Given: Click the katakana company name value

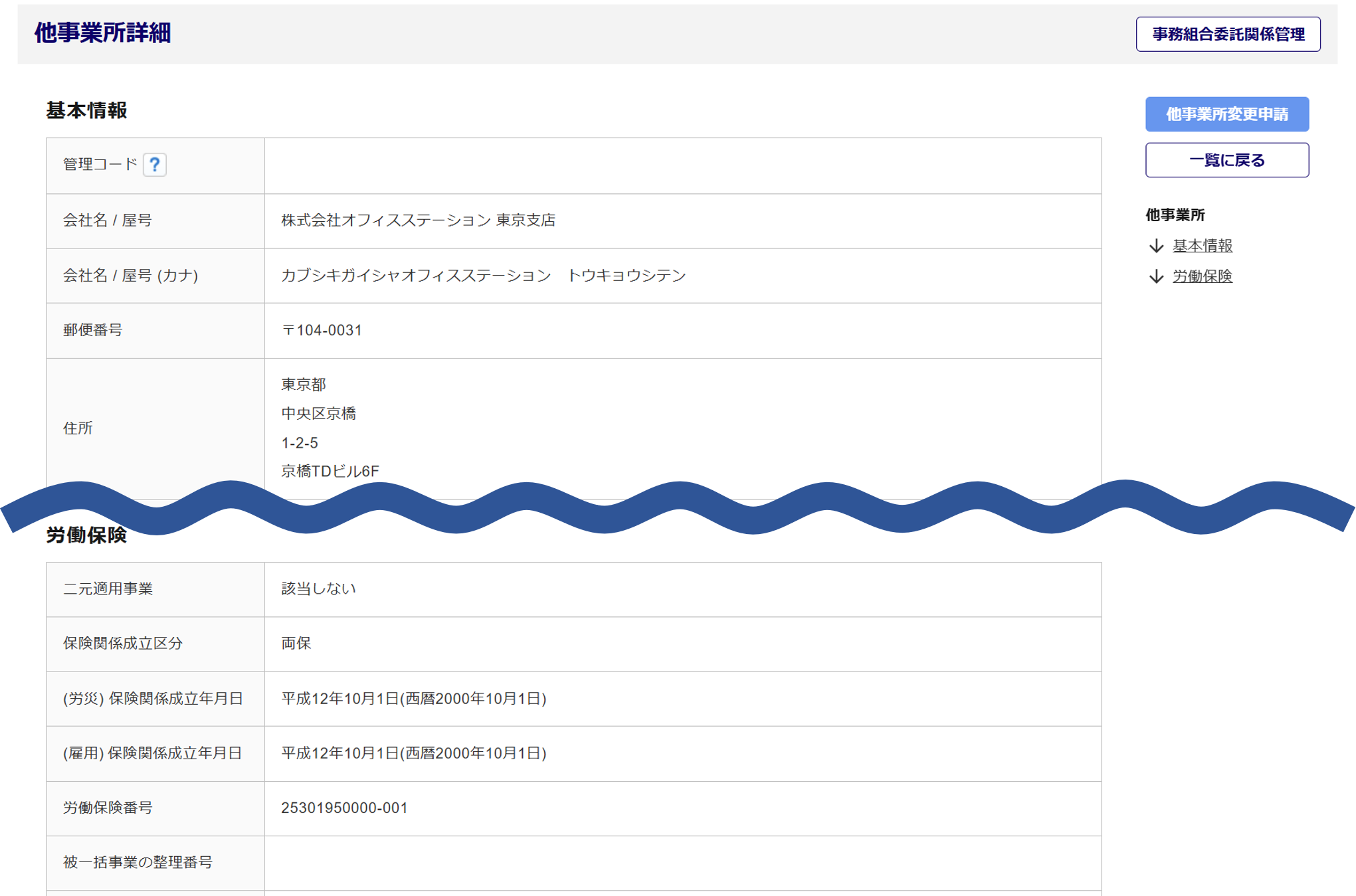Looking at the screenshot, I should click(x=483, y=276).
